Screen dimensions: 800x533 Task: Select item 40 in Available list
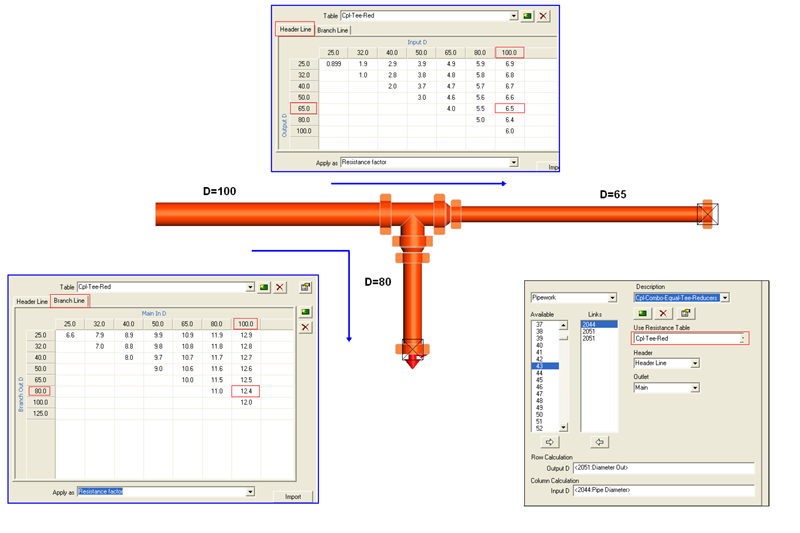coord(545,345)
